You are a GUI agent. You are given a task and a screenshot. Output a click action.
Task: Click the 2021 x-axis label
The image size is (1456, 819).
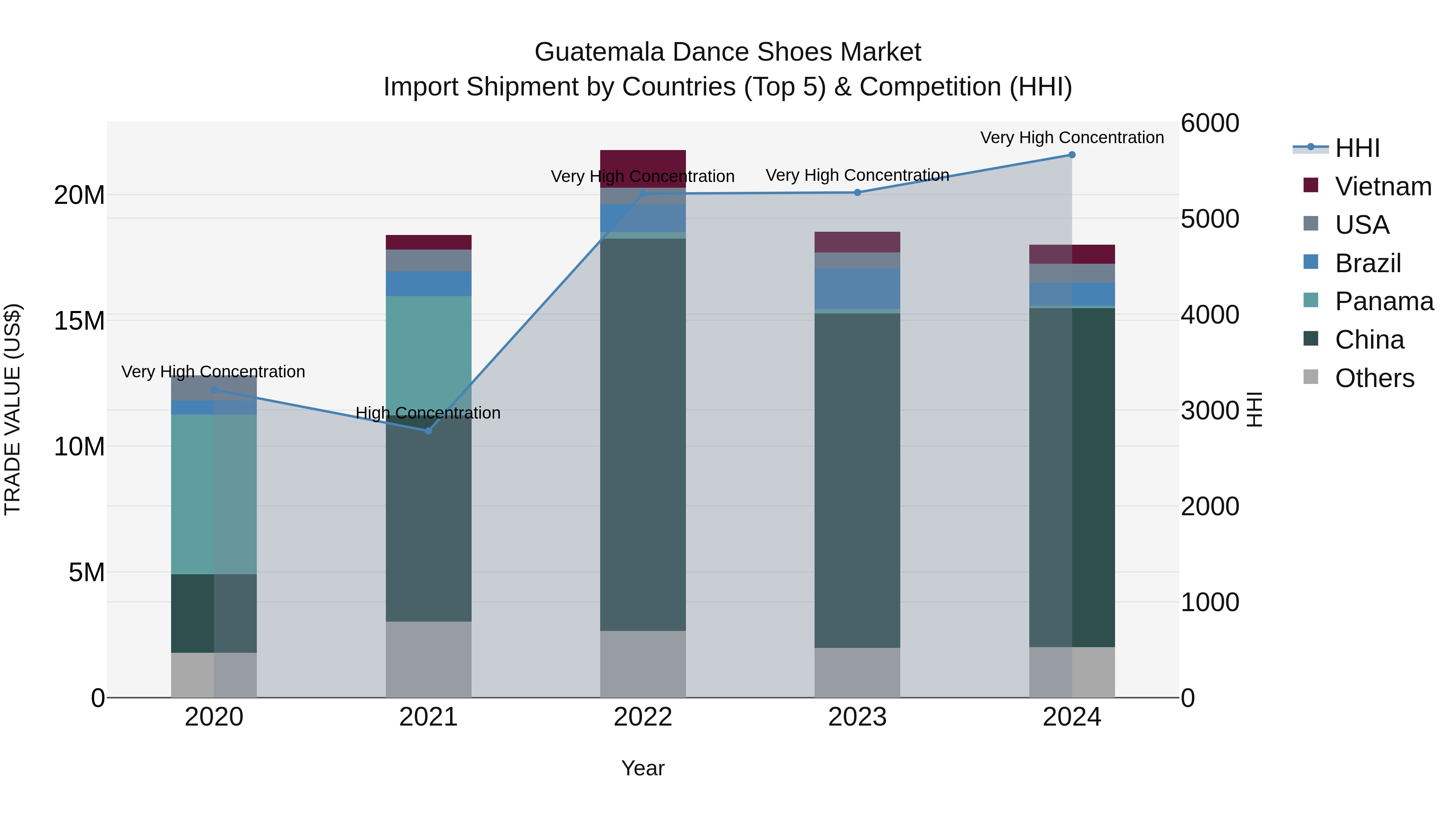(428, 717)
